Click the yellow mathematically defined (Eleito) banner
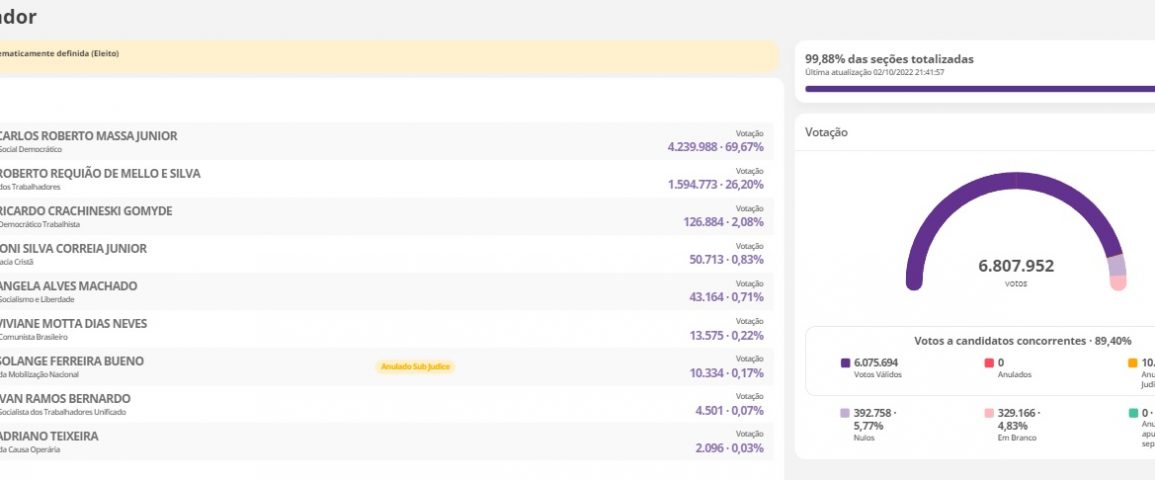1155x480 pixels. (x=388, y=54)
